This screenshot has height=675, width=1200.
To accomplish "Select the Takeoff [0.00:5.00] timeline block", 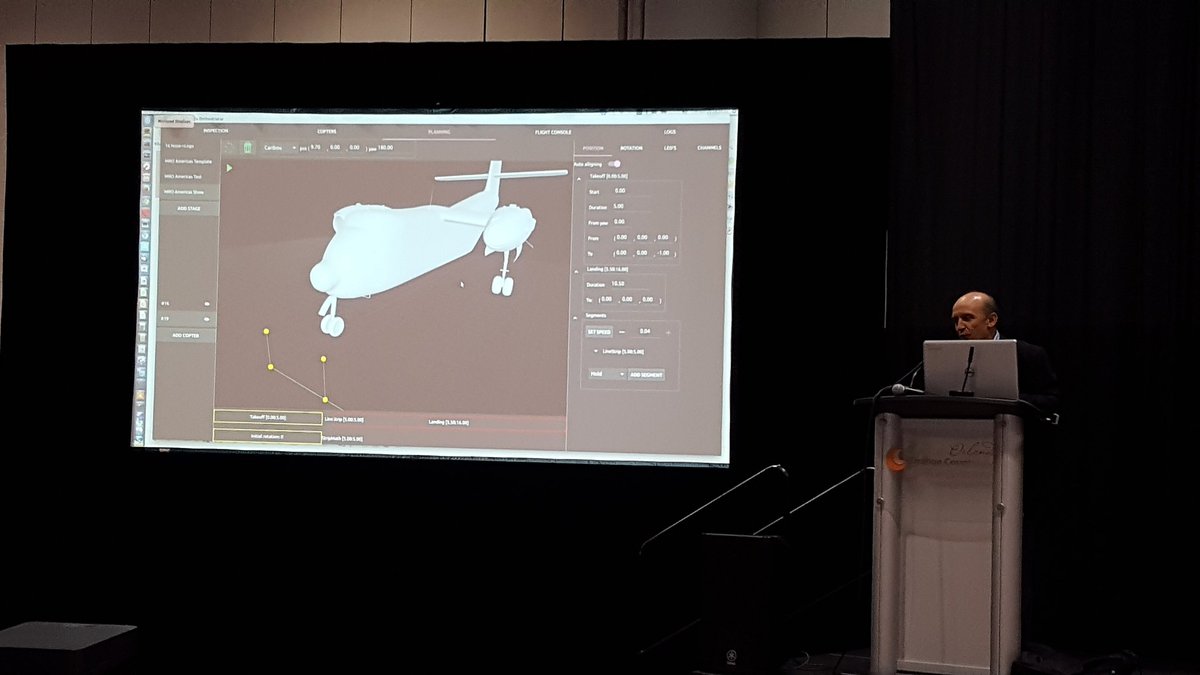I will (268, 417).
